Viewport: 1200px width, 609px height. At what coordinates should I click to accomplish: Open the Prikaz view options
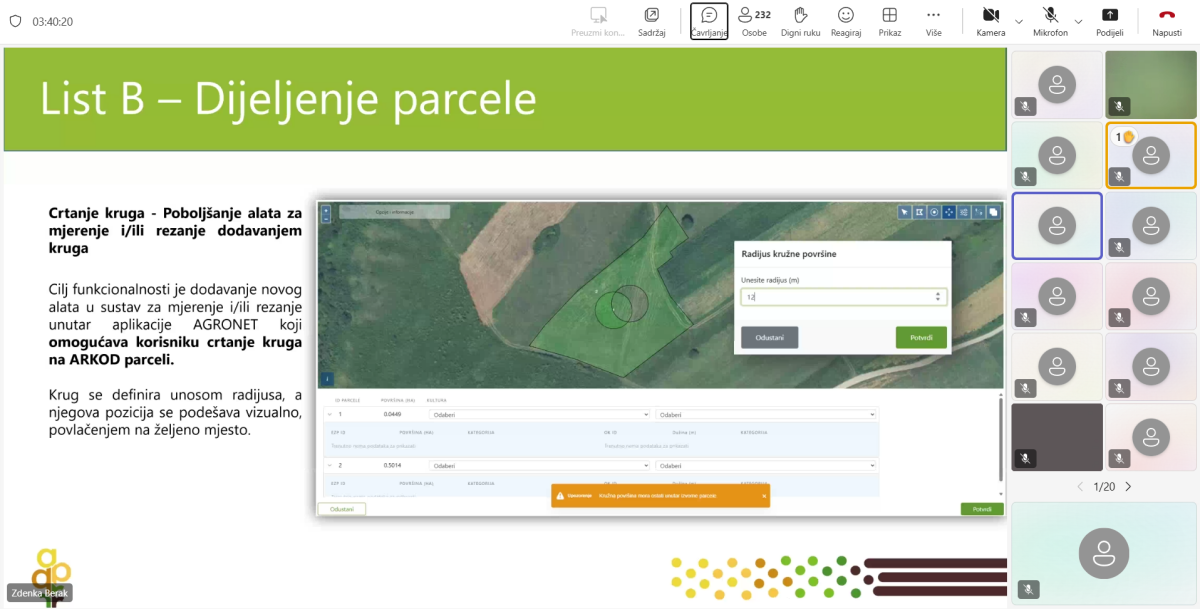pos(889,21)
